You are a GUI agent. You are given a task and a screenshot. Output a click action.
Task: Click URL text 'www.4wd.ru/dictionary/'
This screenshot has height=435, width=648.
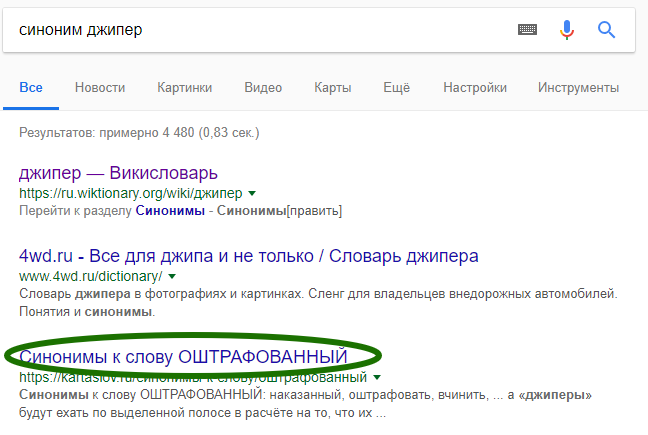91,276
